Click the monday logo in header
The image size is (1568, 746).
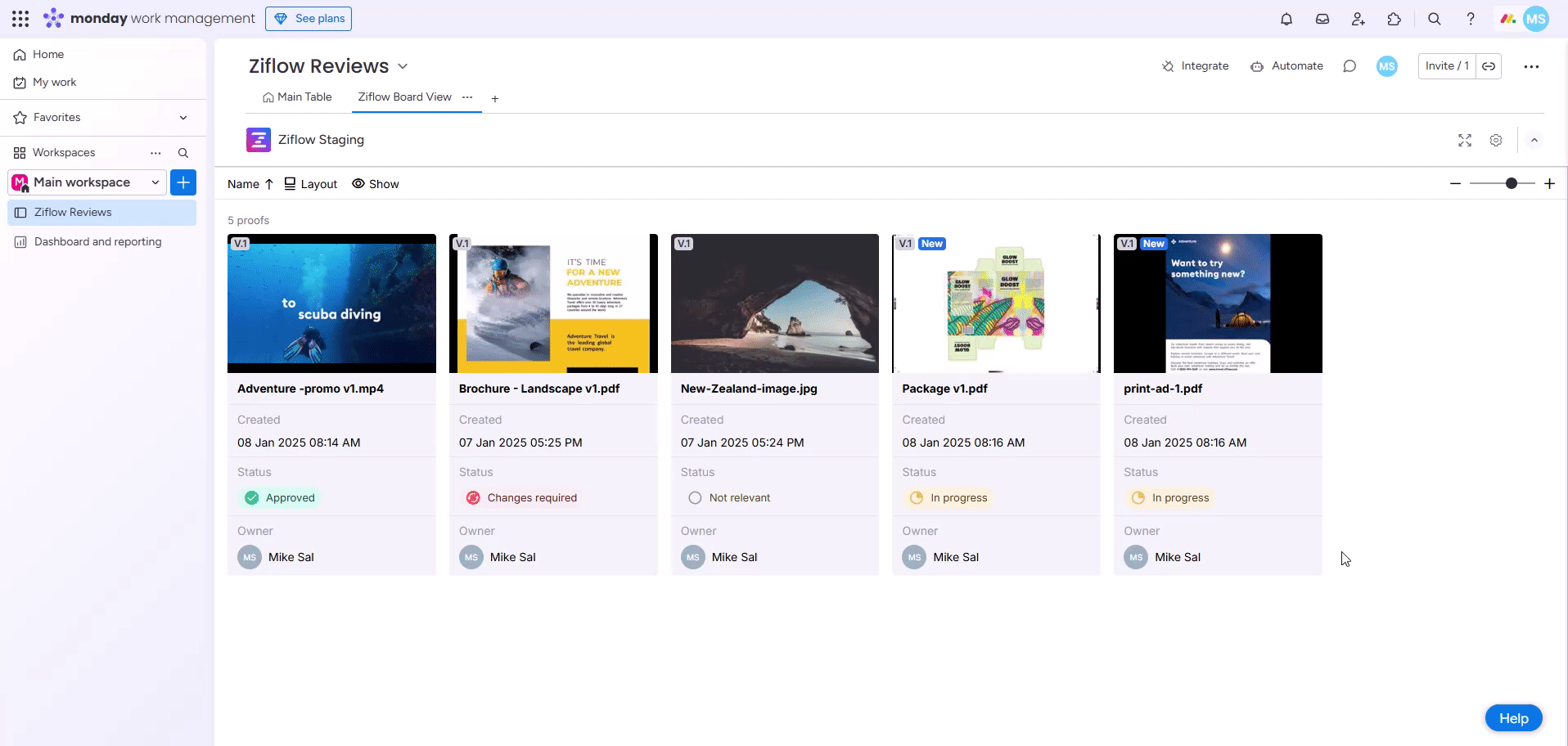click(53, 18)
